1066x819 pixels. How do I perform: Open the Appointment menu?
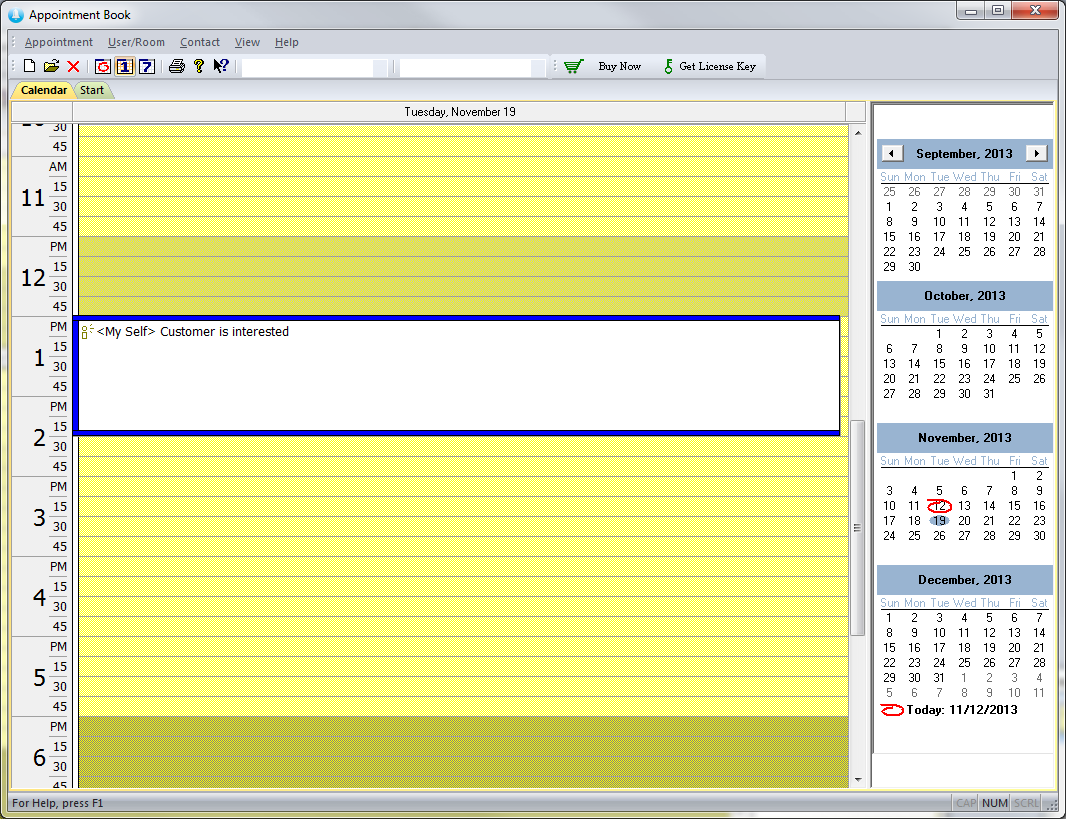click(59, 42)
